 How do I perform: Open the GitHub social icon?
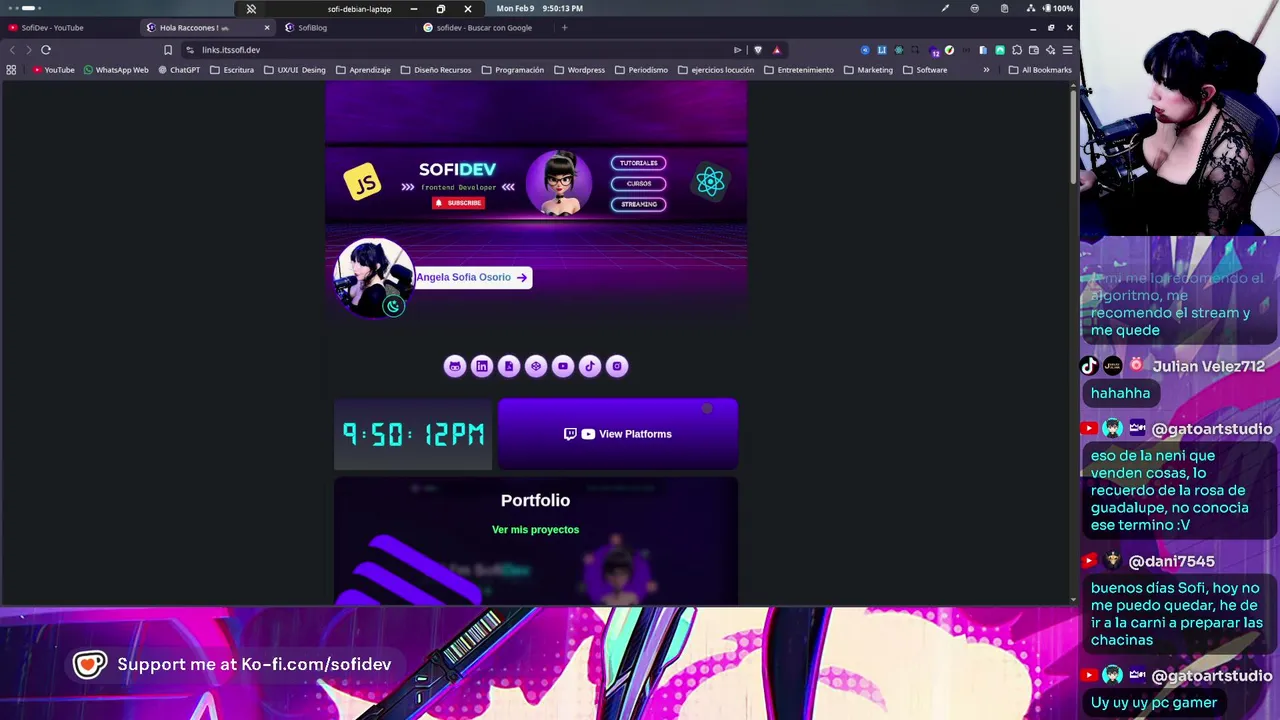click(x=455, y=366)
